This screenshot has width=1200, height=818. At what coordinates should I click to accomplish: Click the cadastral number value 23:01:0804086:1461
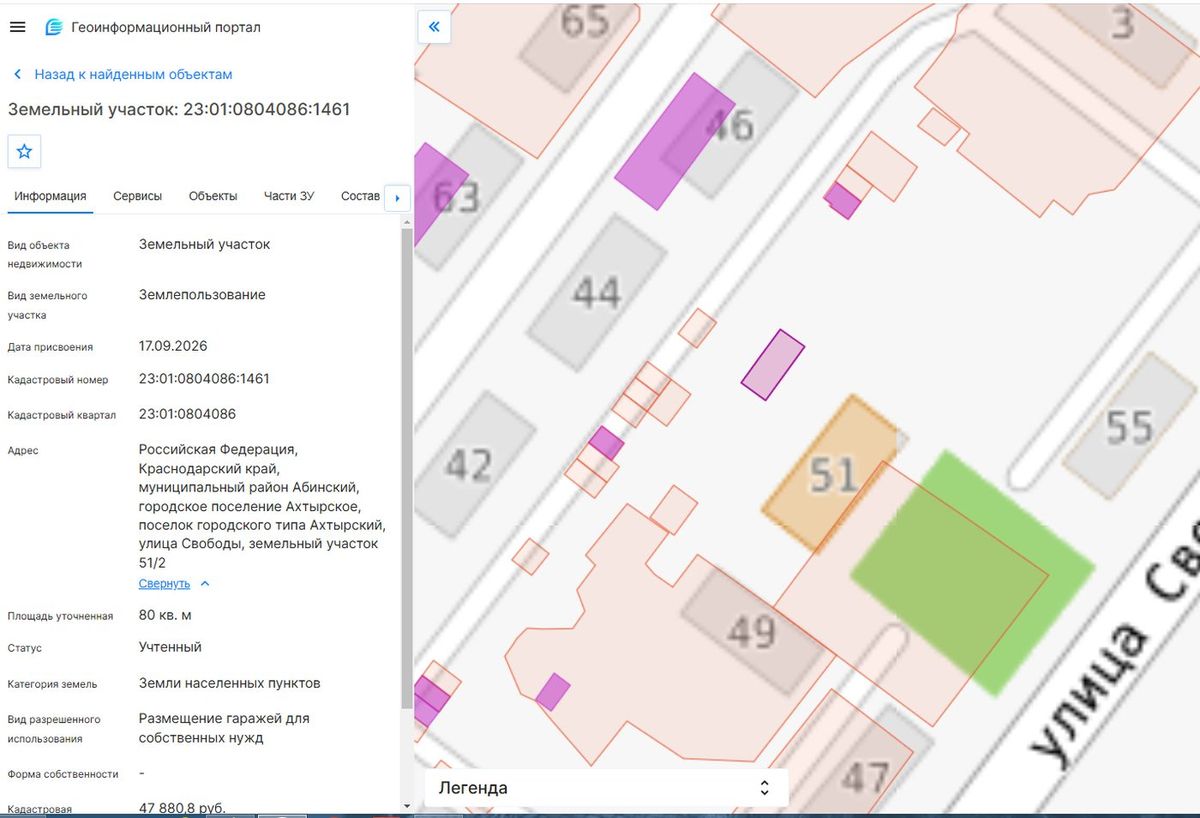[x=204, y=379]
